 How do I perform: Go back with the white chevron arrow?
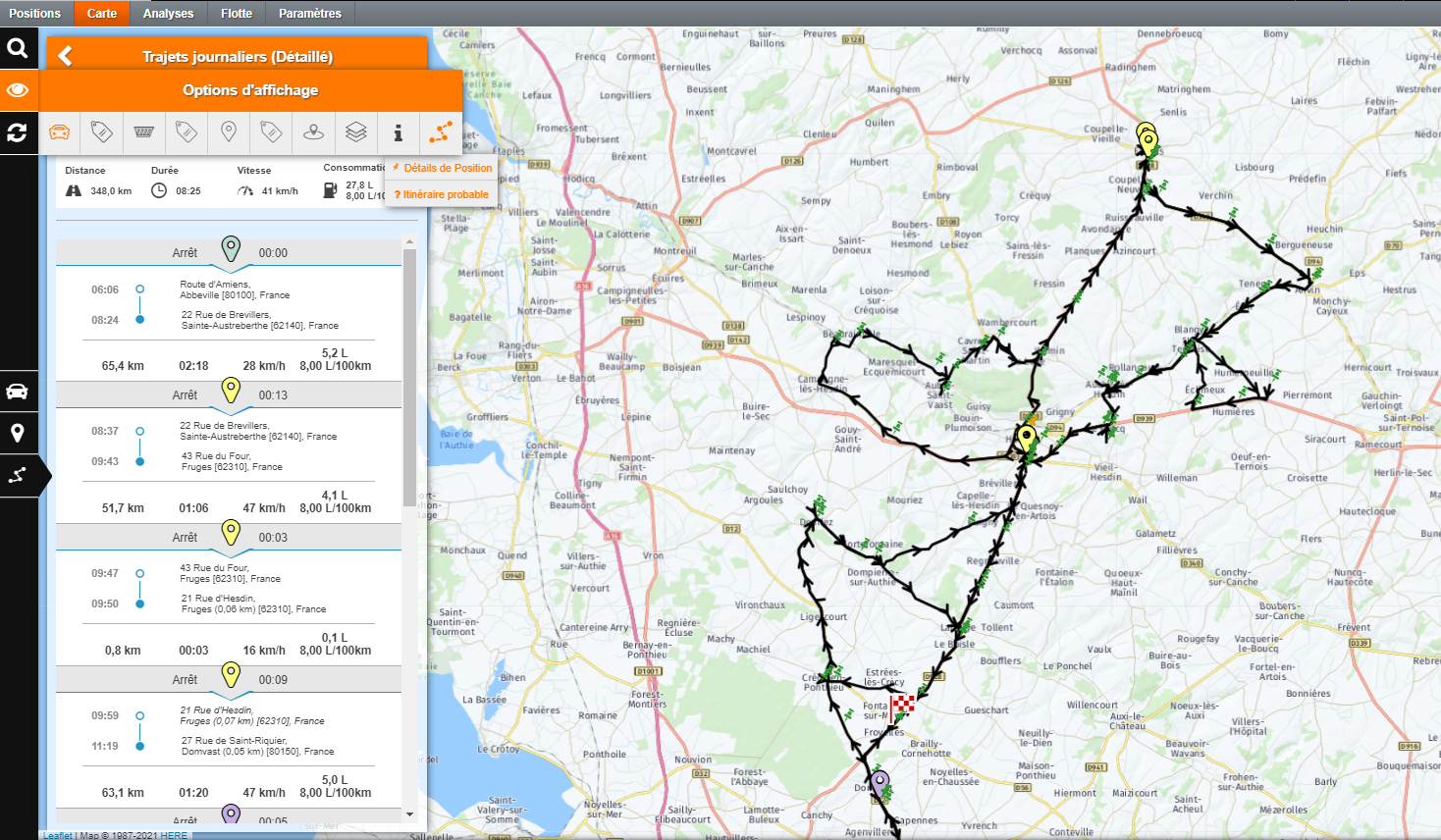pyautogui.click(x=66, y=56)
